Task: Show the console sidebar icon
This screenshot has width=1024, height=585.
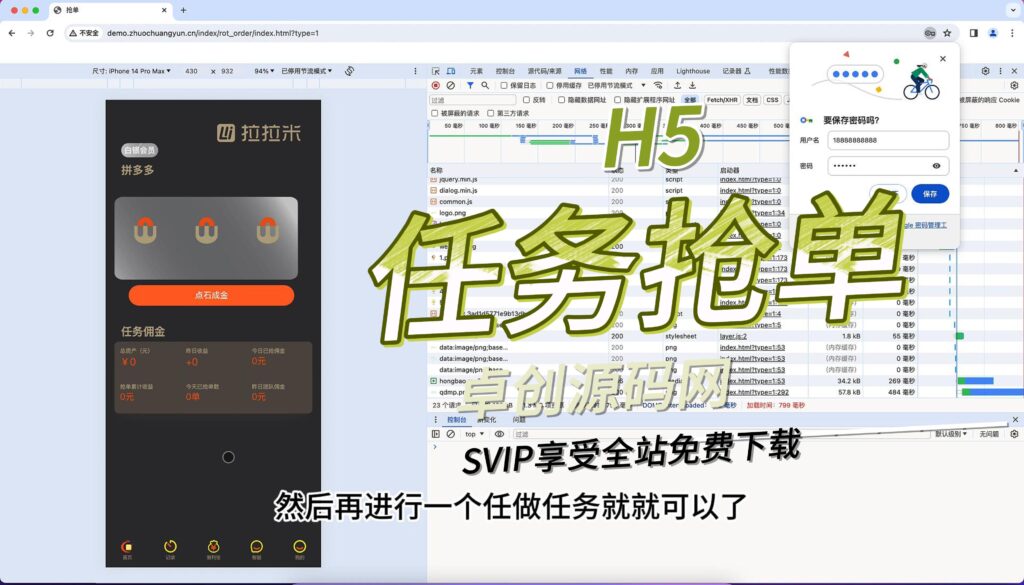Action: pos(436,434)
